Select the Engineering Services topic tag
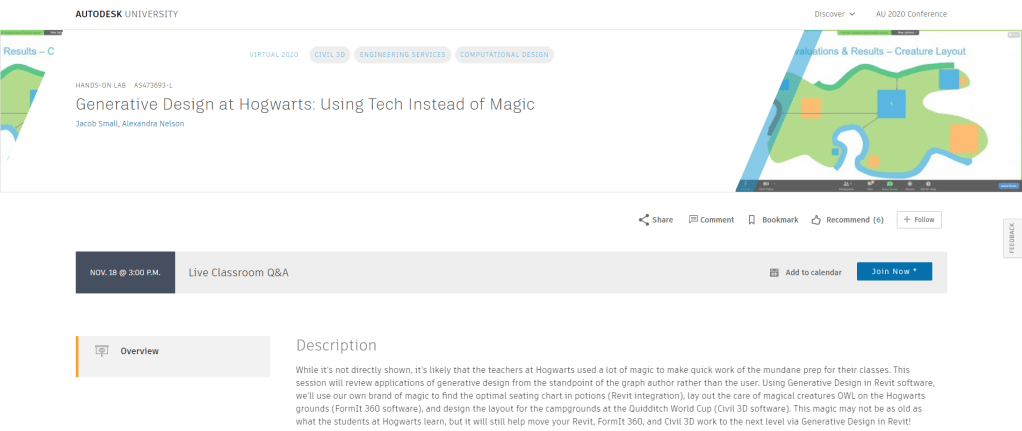 click(401, 55)
